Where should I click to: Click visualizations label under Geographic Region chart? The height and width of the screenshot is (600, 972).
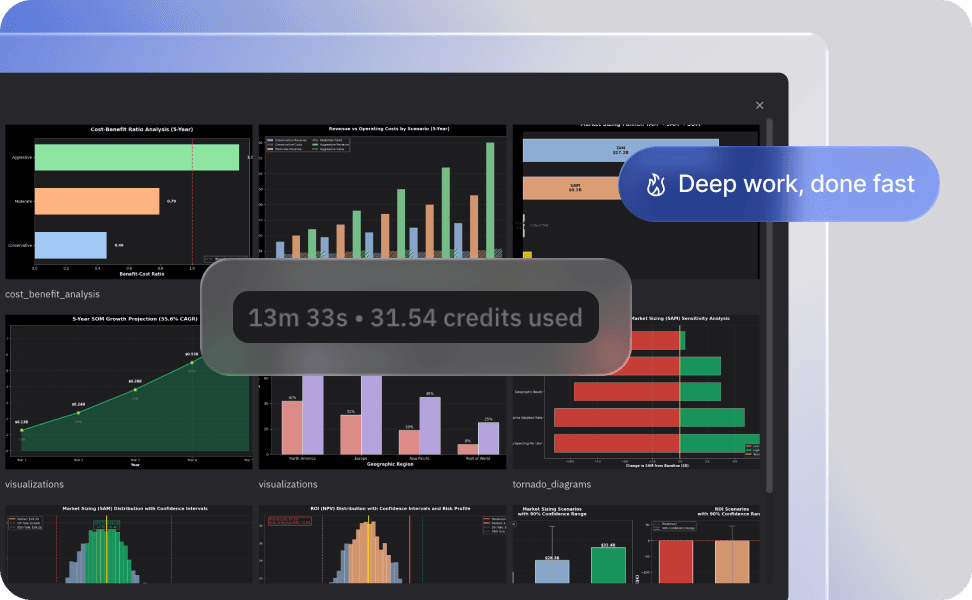288,484
